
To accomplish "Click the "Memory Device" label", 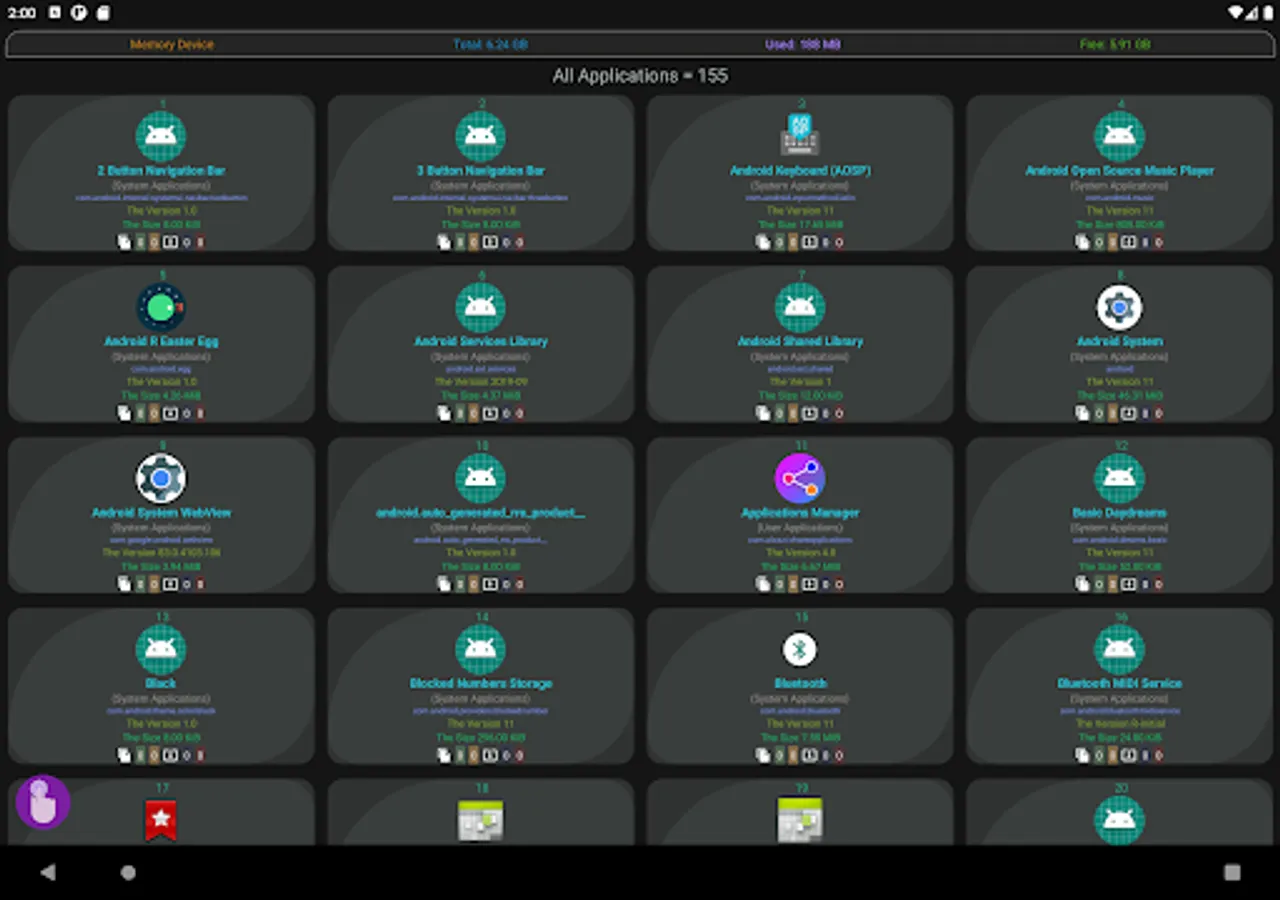I will click(172, 45).
